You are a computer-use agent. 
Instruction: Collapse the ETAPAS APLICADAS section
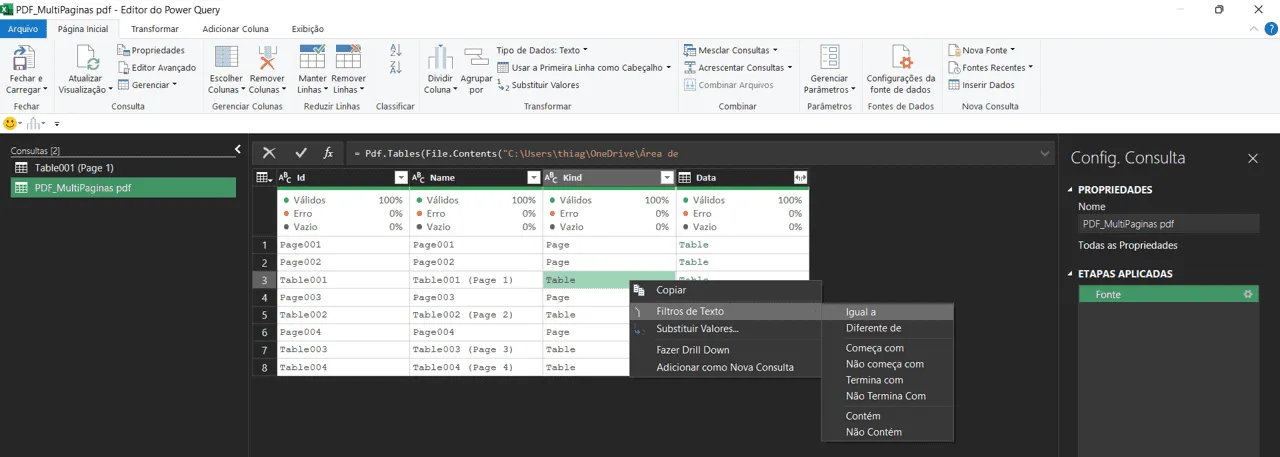point(1072,274)
